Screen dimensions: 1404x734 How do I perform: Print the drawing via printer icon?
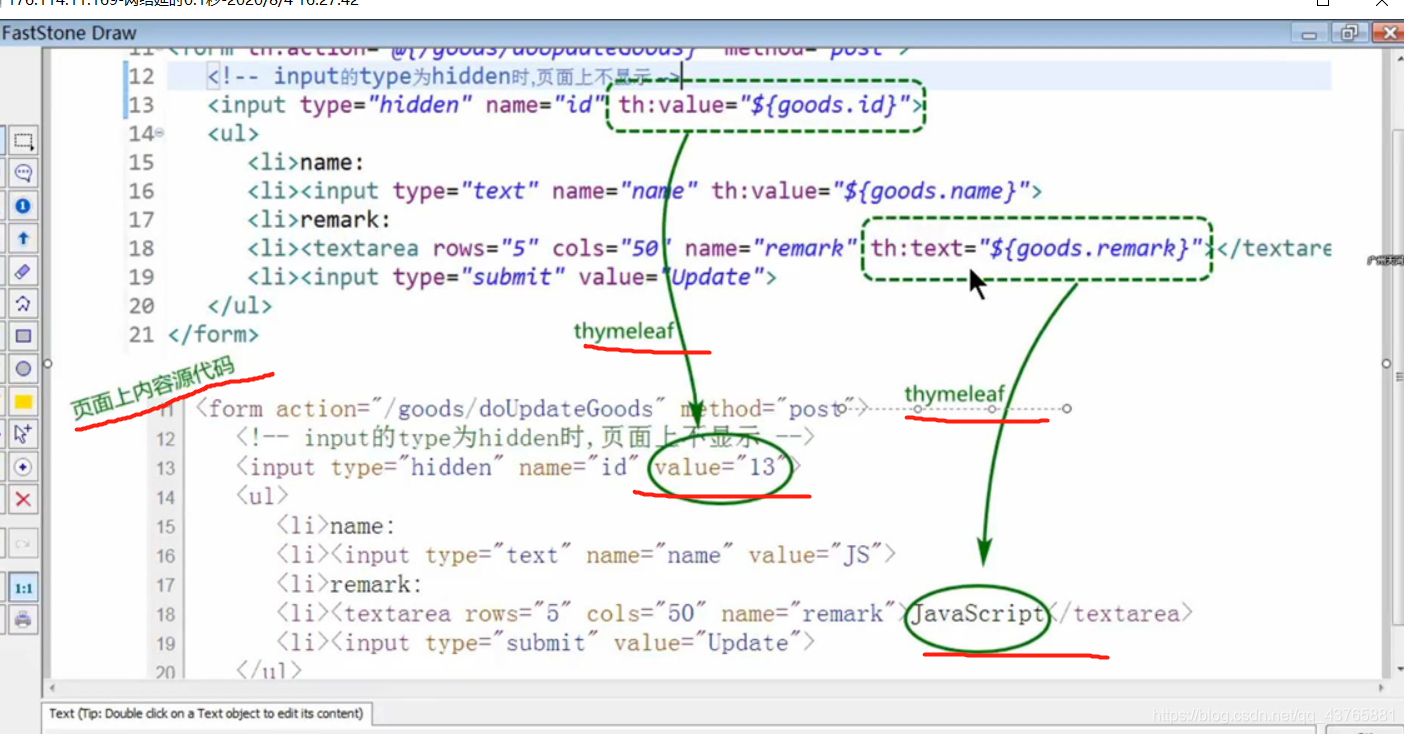(x=23, y=621)
